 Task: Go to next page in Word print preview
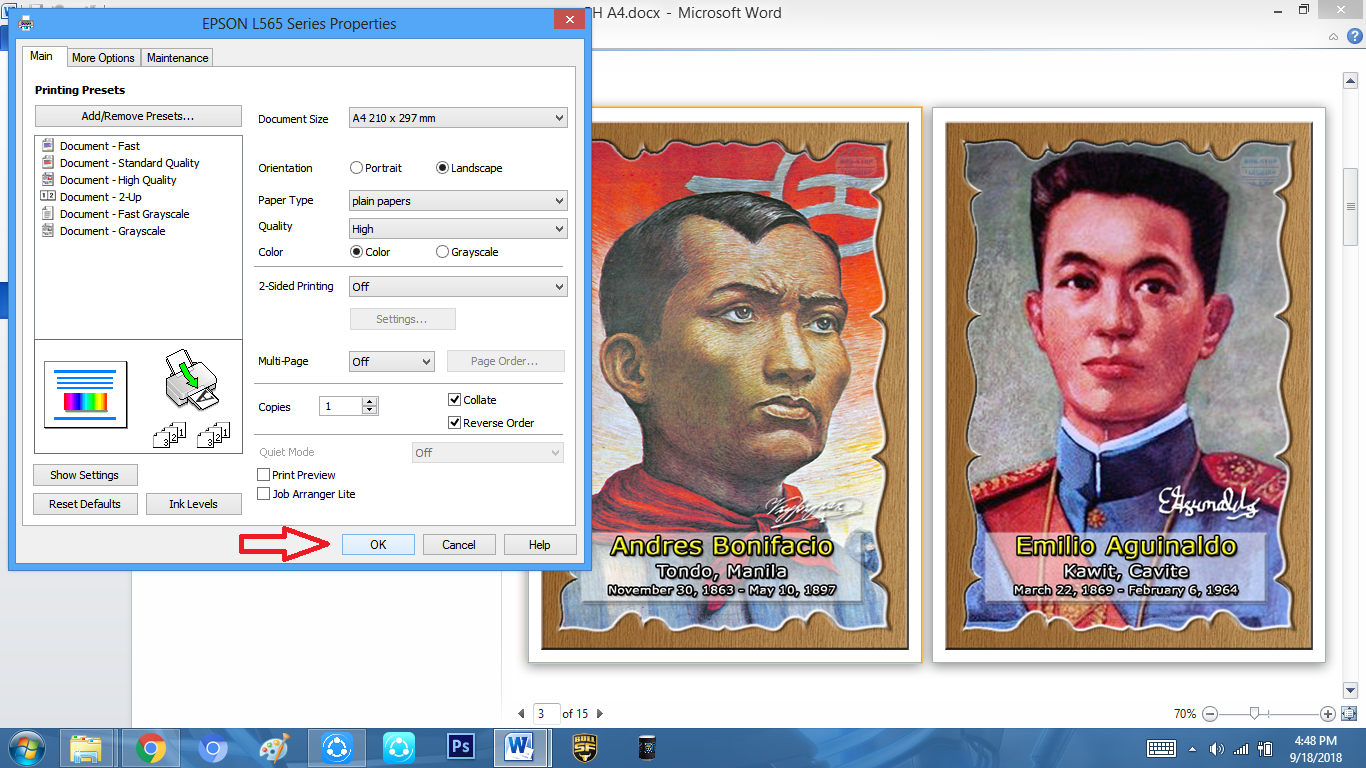click(600, 714)
